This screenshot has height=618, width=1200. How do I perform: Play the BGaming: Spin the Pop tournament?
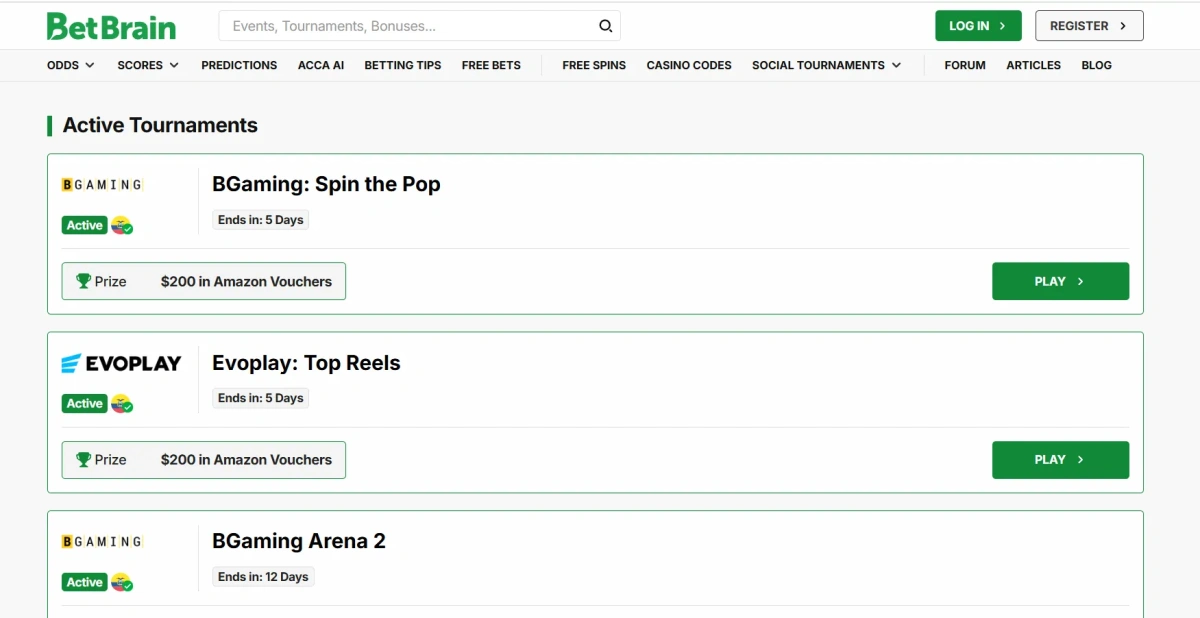click(1060, 281)
